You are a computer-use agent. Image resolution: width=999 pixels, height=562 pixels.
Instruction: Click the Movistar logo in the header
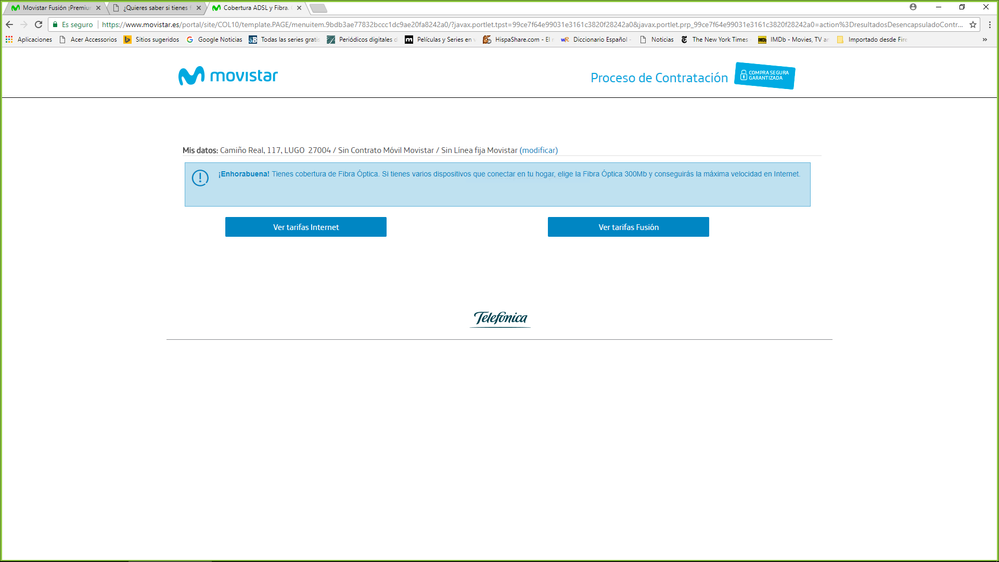[x=228, y=76]
